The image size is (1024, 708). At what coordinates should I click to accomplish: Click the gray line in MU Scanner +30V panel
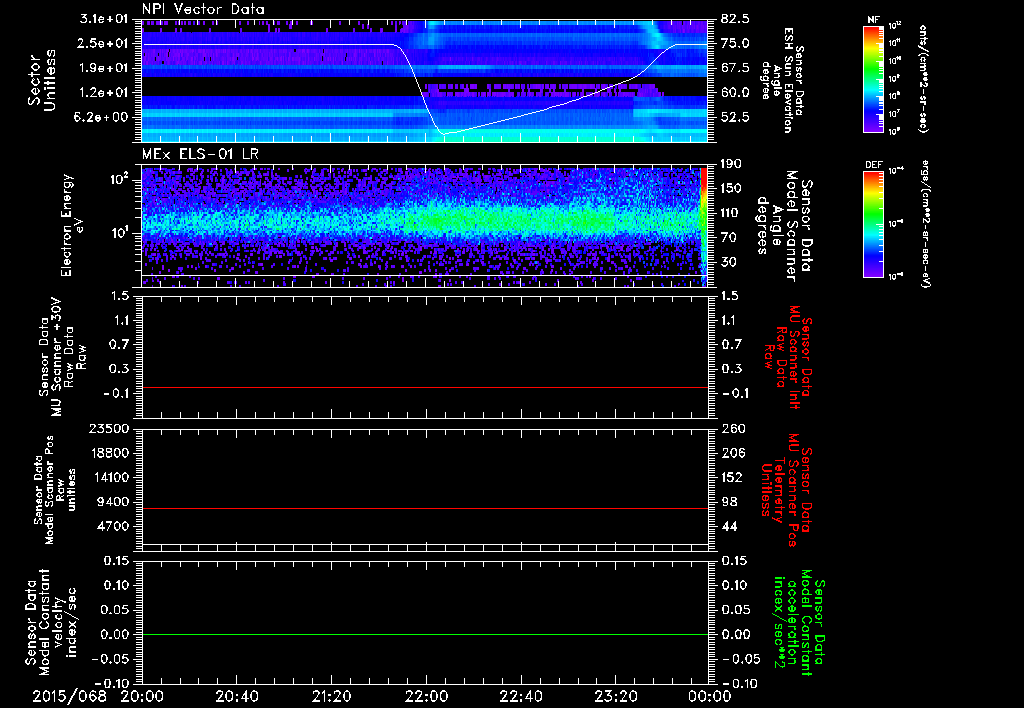point(425,387)
